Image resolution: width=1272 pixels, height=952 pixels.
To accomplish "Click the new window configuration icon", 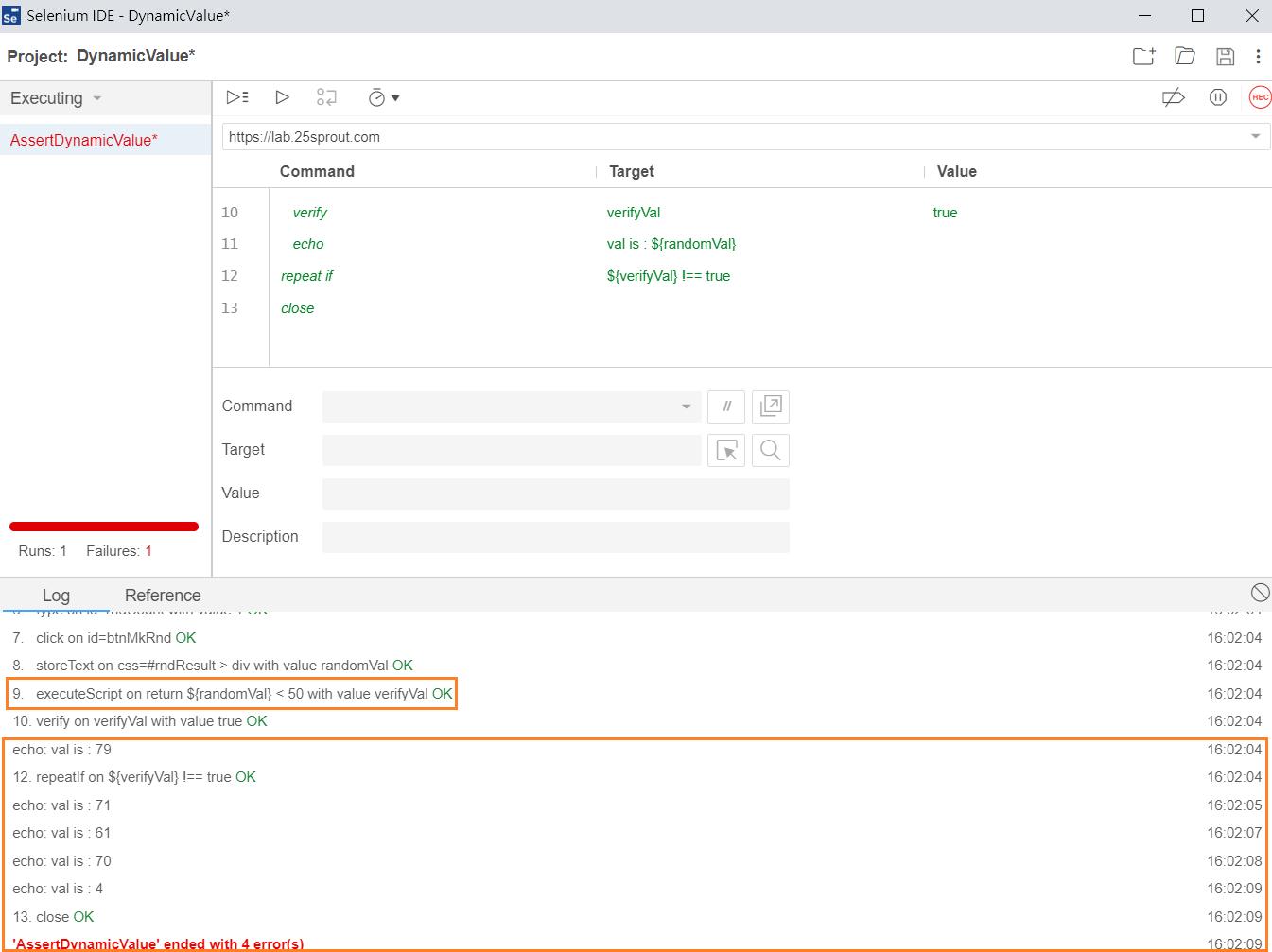I will click(x=771, y=407).
